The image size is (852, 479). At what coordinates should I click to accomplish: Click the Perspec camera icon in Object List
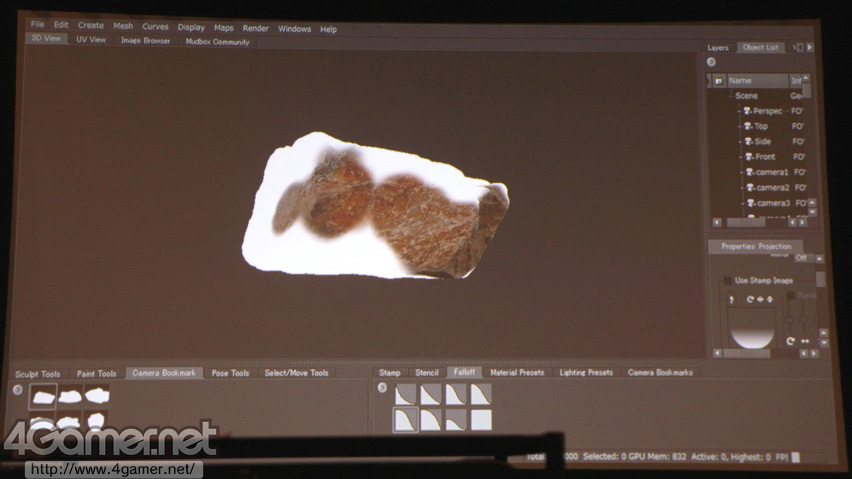(748, 111)
